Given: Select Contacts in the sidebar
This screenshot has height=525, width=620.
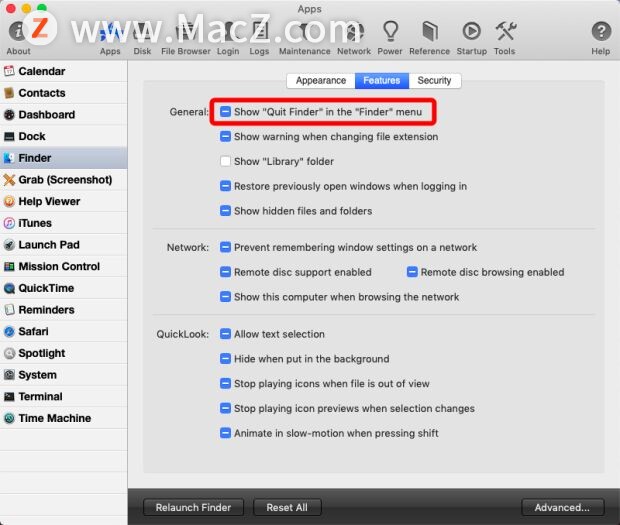Looking at the screenshot, I should tap(64, 93).
